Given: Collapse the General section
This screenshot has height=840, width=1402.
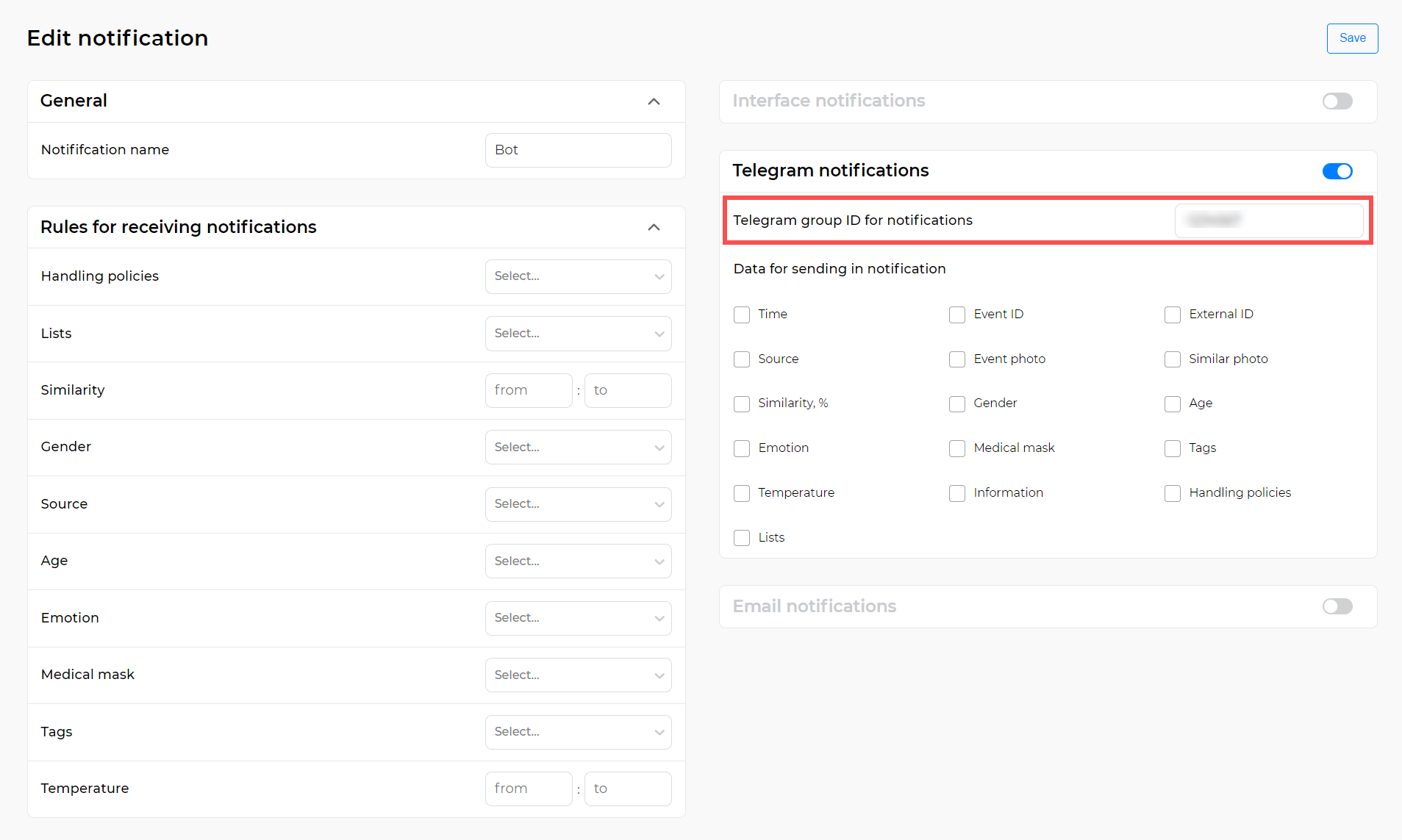Looking at the screenshot, I should [654, 101].
